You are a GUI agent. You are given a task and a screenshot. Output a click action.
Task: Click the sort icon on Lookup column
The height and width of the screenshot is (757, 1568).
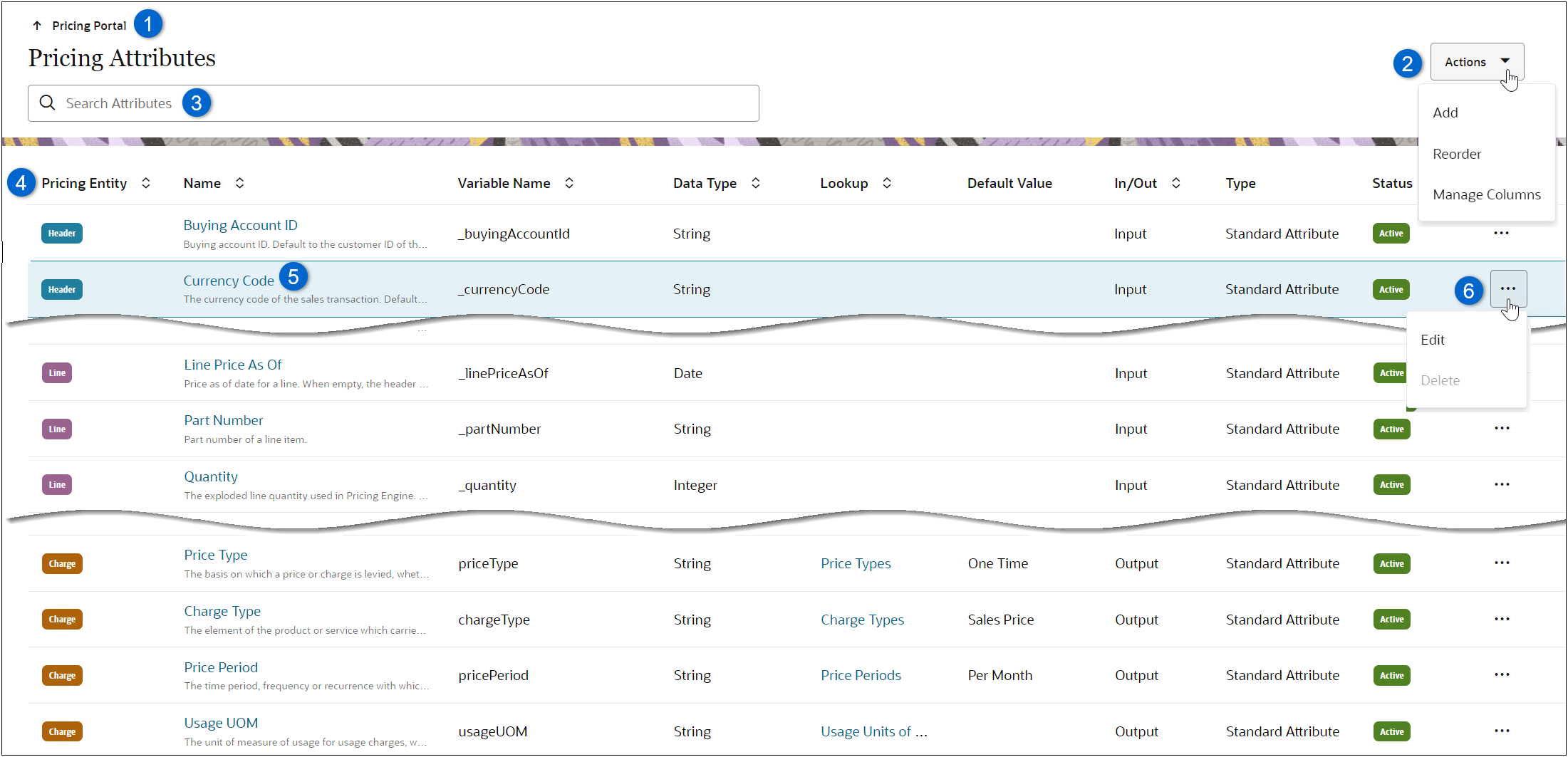tap(886, 183)
